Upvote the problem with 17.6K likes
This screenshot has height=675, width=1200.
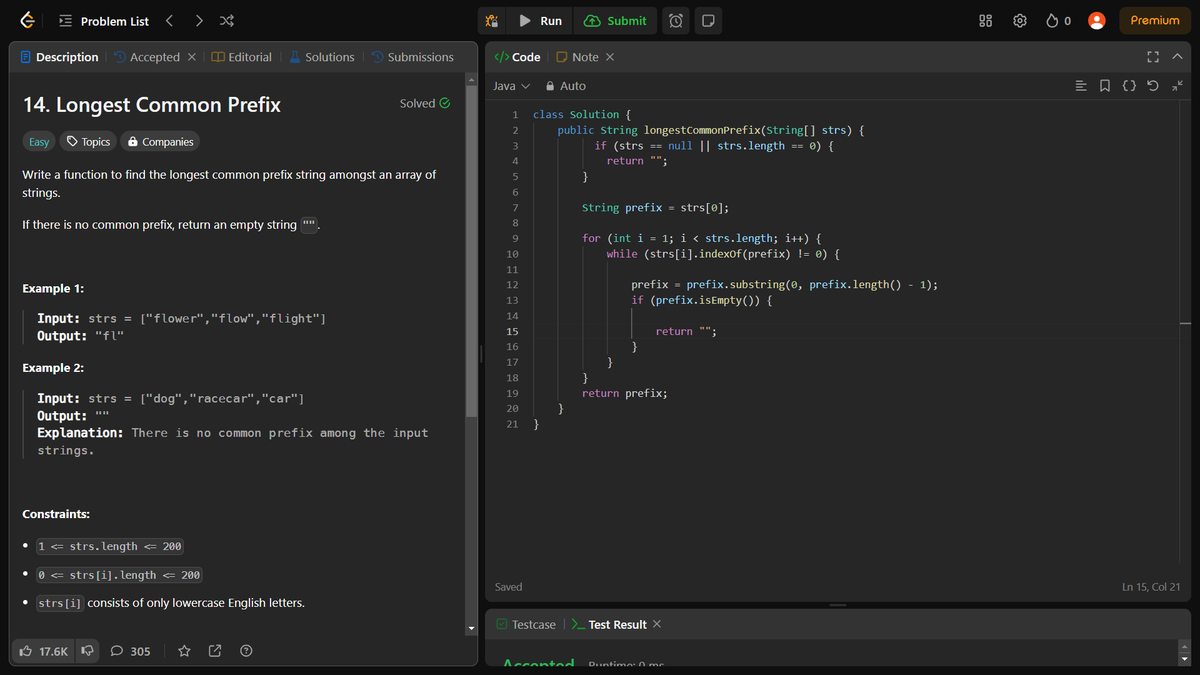(x=44, y=651)
